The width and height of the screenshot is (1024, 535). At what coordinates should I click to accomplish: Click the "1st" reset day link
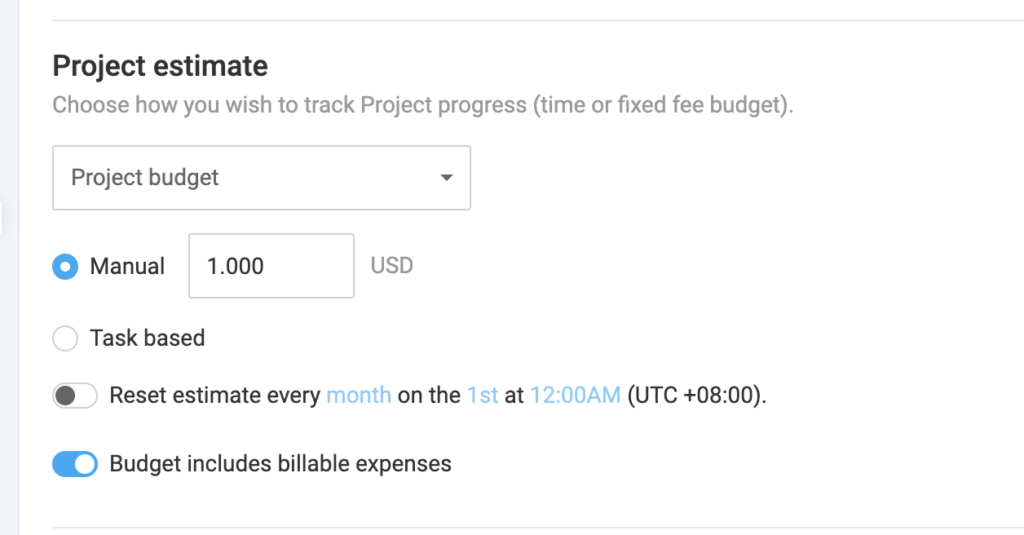482,395
